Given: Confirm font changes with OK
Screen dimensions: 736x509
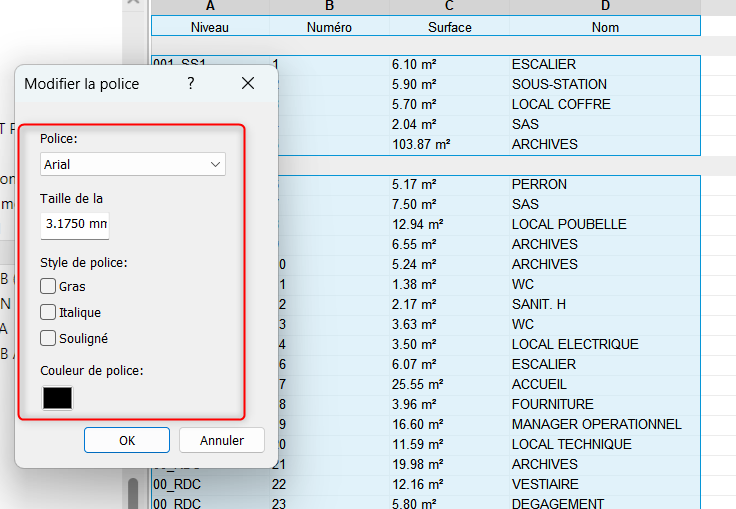Looking at the screenshot, I should (127, 440).
